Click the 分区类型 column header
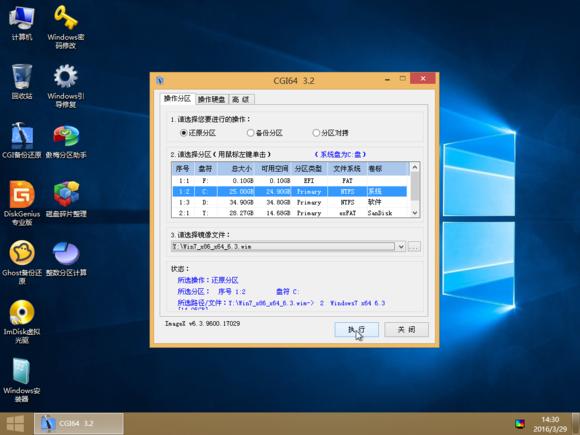Image resolution: width=580 pixels, height=435 pixels. (309, 169)
